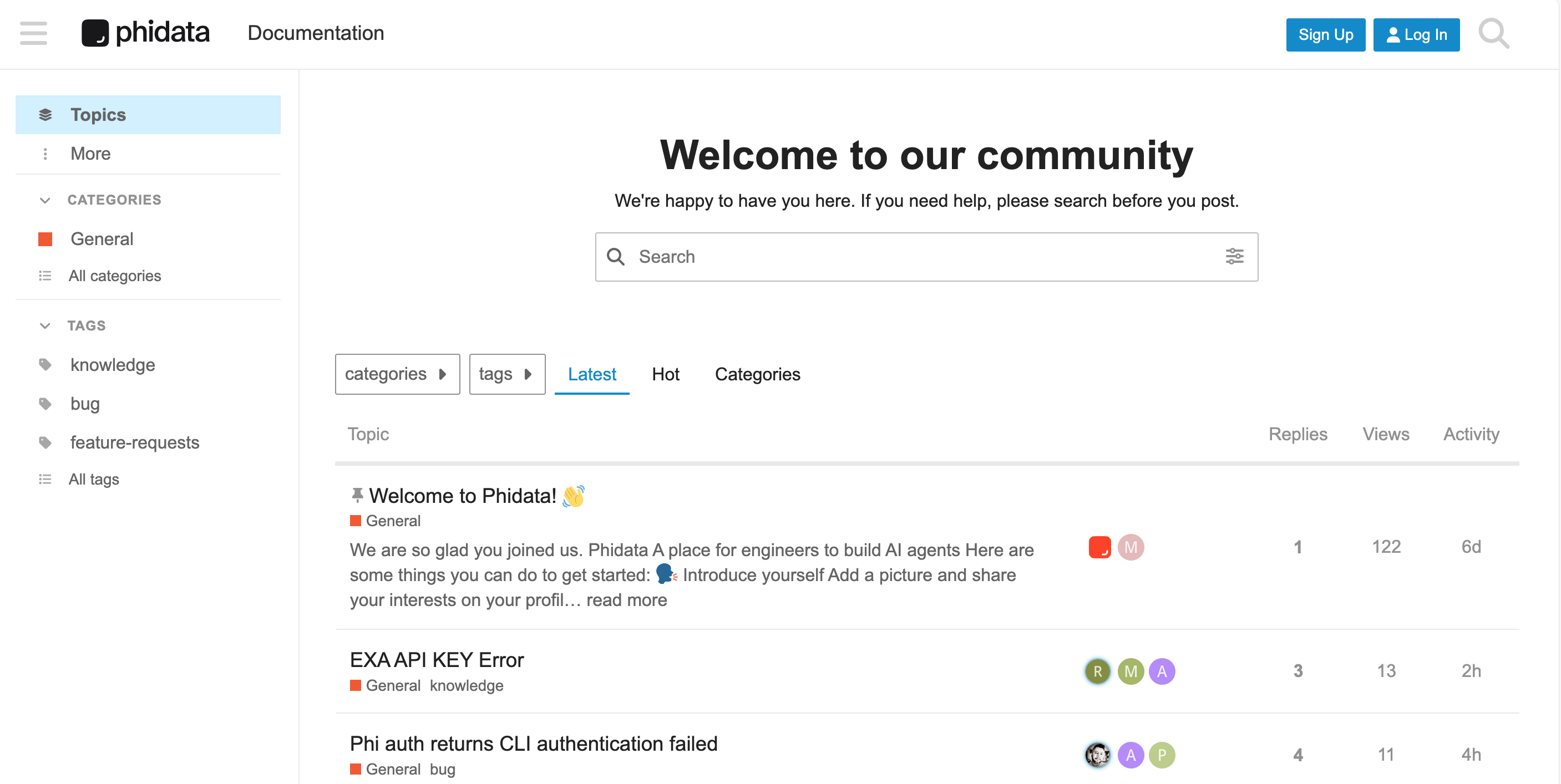Collapse the TAGS sidebar section
This screenshot has height=784, width=1561.
point(45,326)
